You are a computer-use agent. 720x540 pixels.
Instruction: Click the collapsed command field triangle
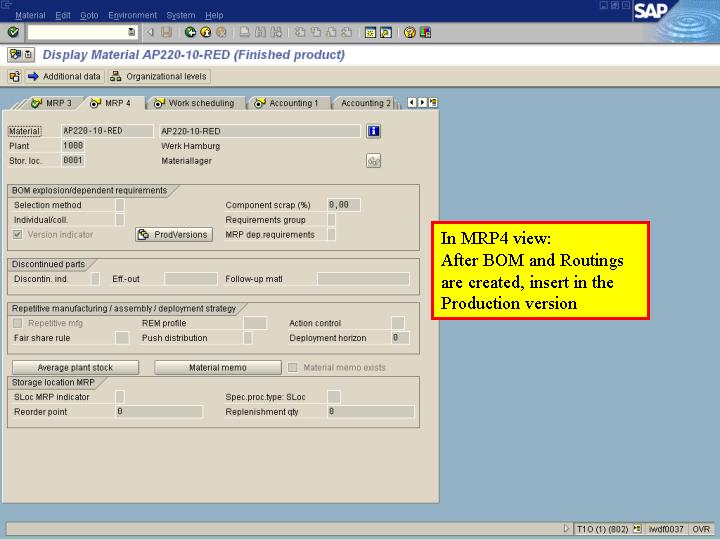150,32
